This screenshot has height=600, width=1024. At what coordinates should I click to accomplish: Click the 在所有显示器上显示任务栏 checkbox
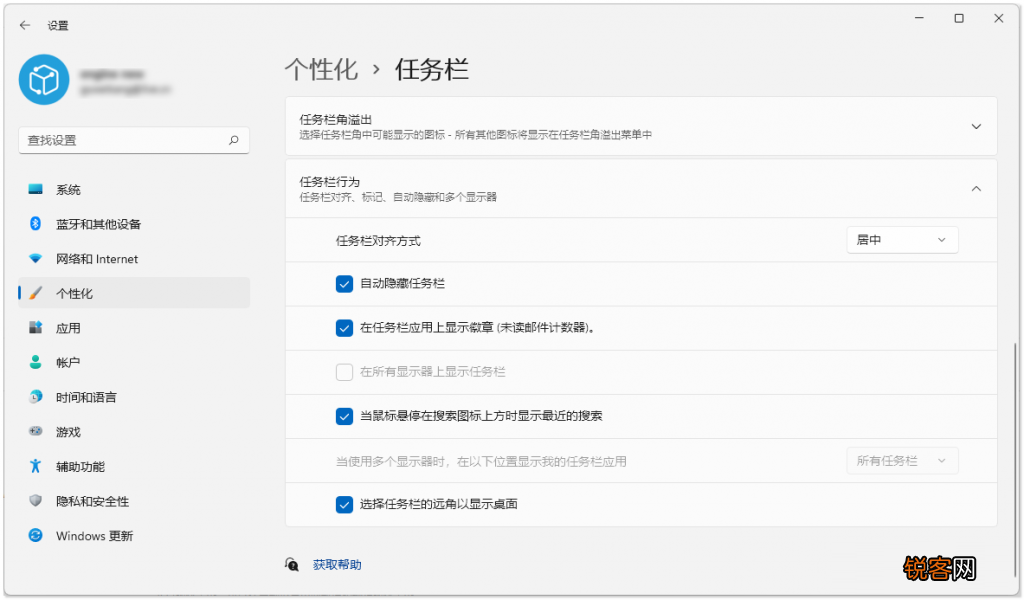pos(344,372)
